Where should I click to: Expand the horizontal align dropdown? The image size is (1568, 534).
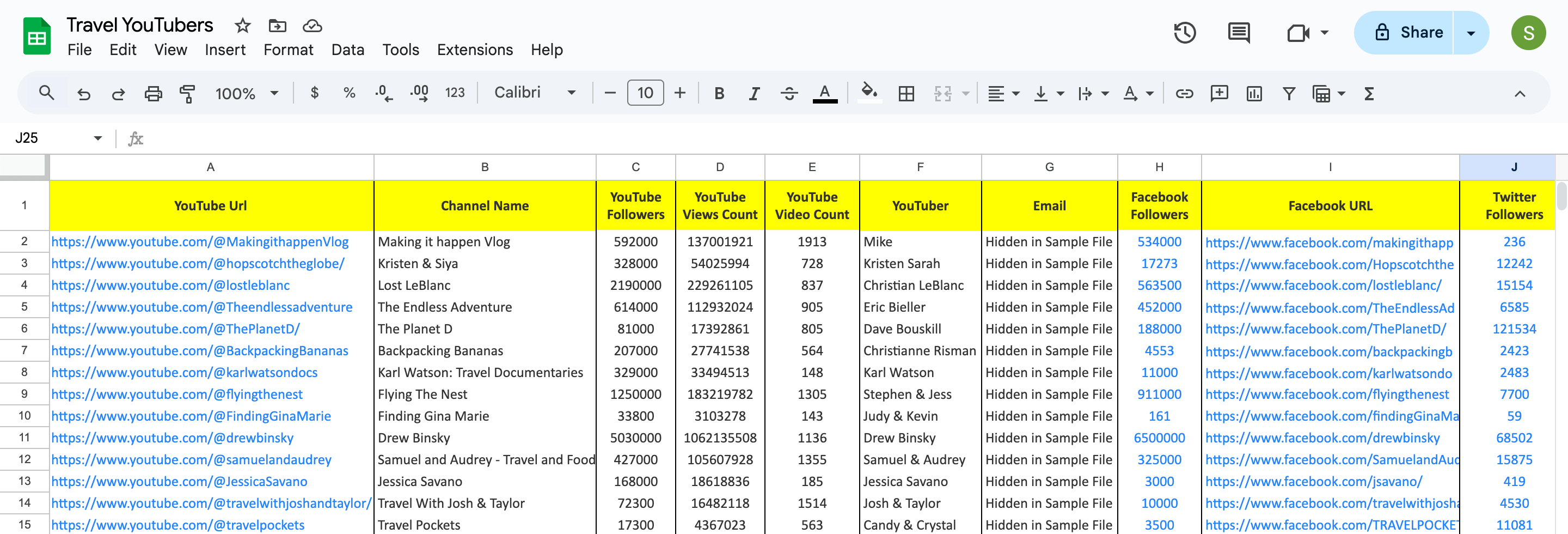click(1016, 94)
